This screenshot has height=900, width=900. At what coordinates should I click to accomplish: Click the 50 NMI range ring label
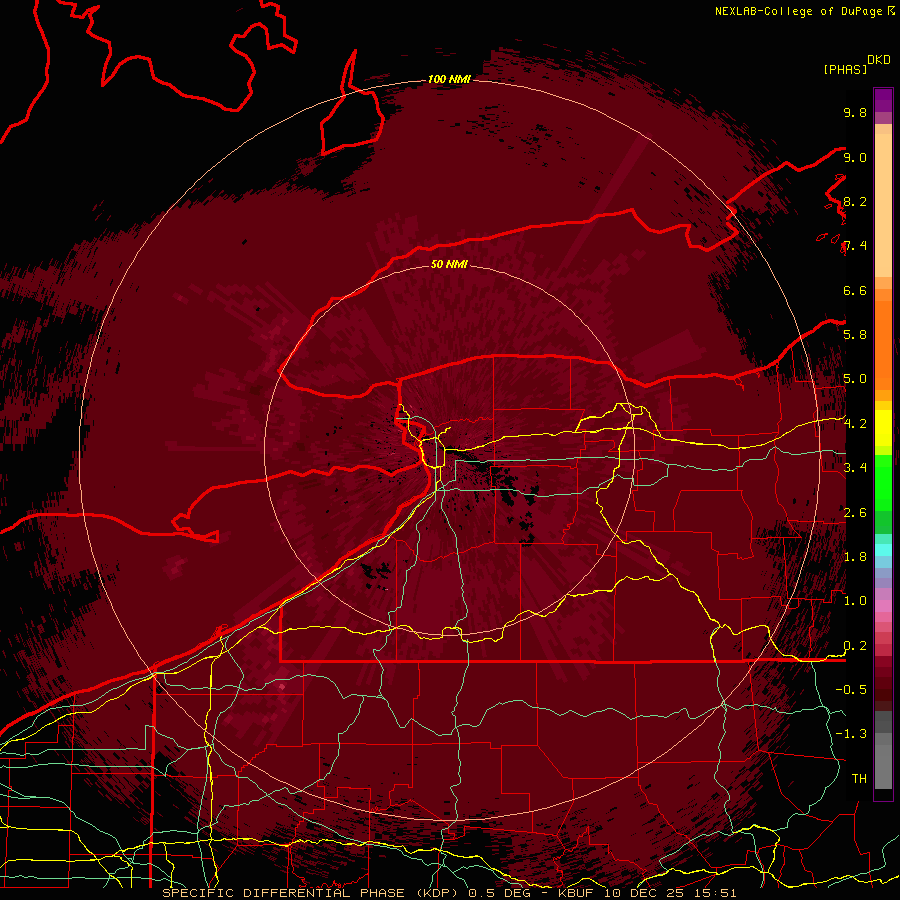point(449,264)
